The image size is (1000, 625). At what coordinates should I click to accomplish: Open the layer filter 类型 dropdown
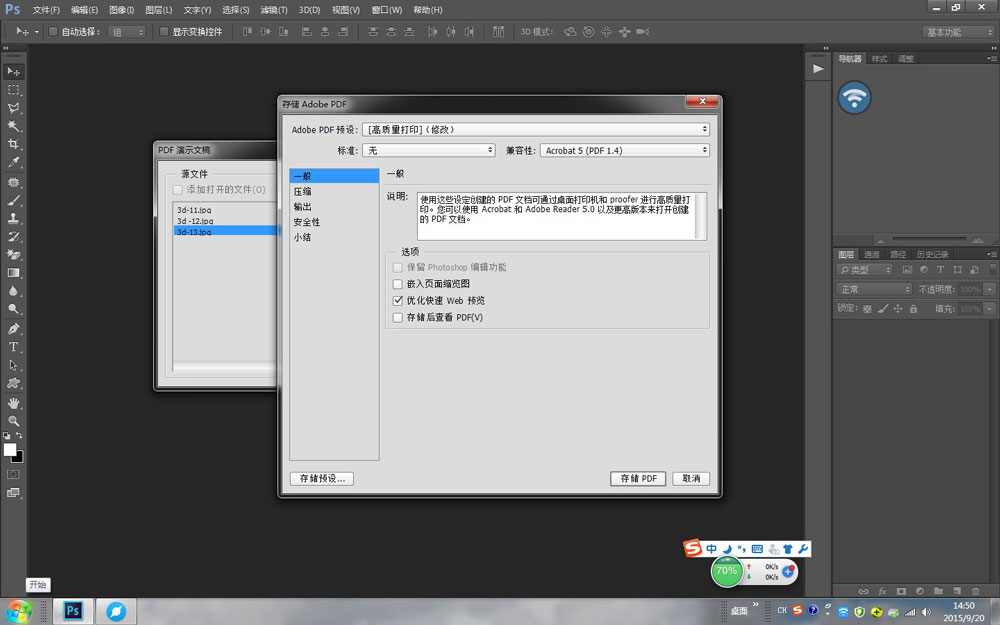coord(864,270)
